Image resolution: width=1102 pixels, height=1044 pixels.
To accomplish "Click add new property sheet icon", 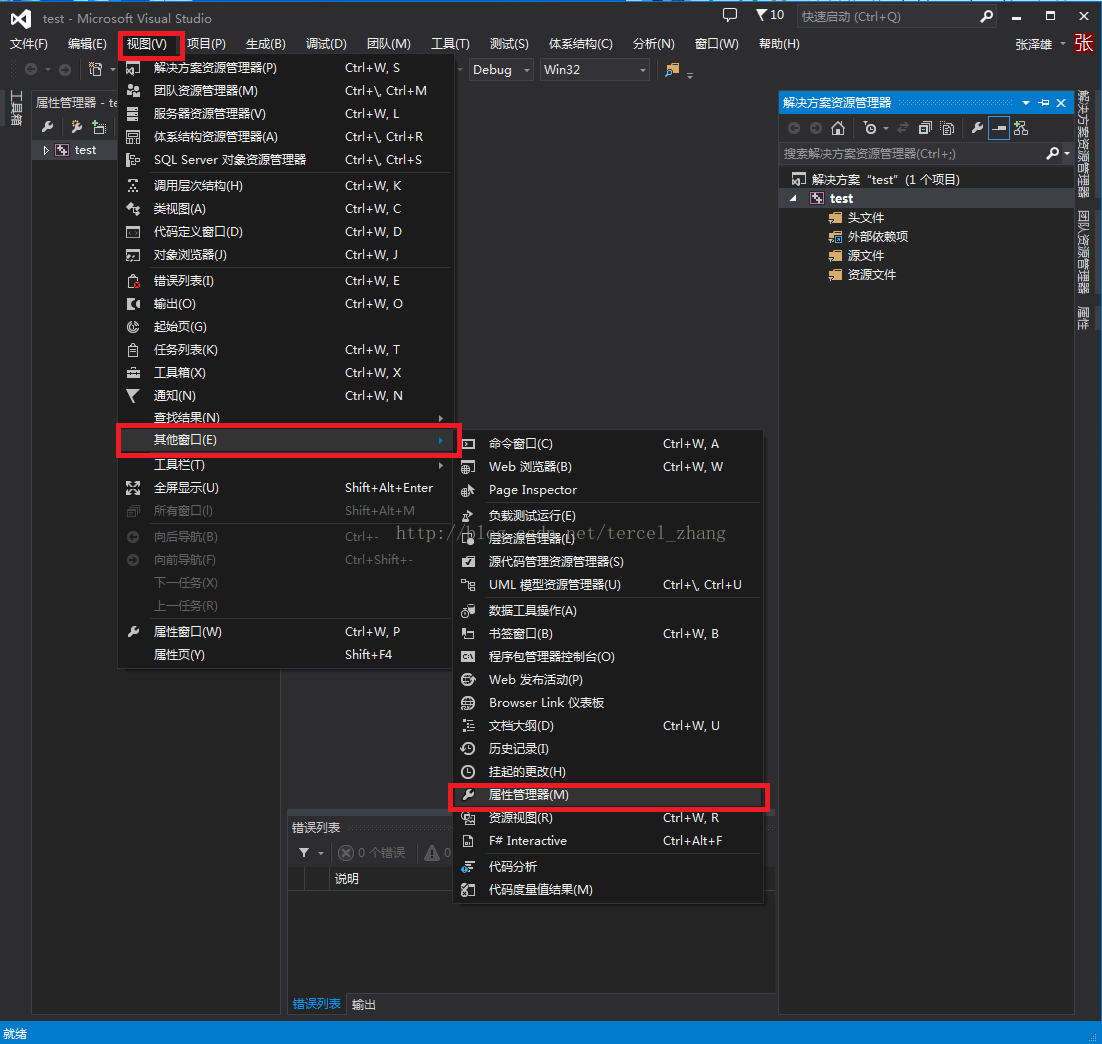I will click(77, 127).
